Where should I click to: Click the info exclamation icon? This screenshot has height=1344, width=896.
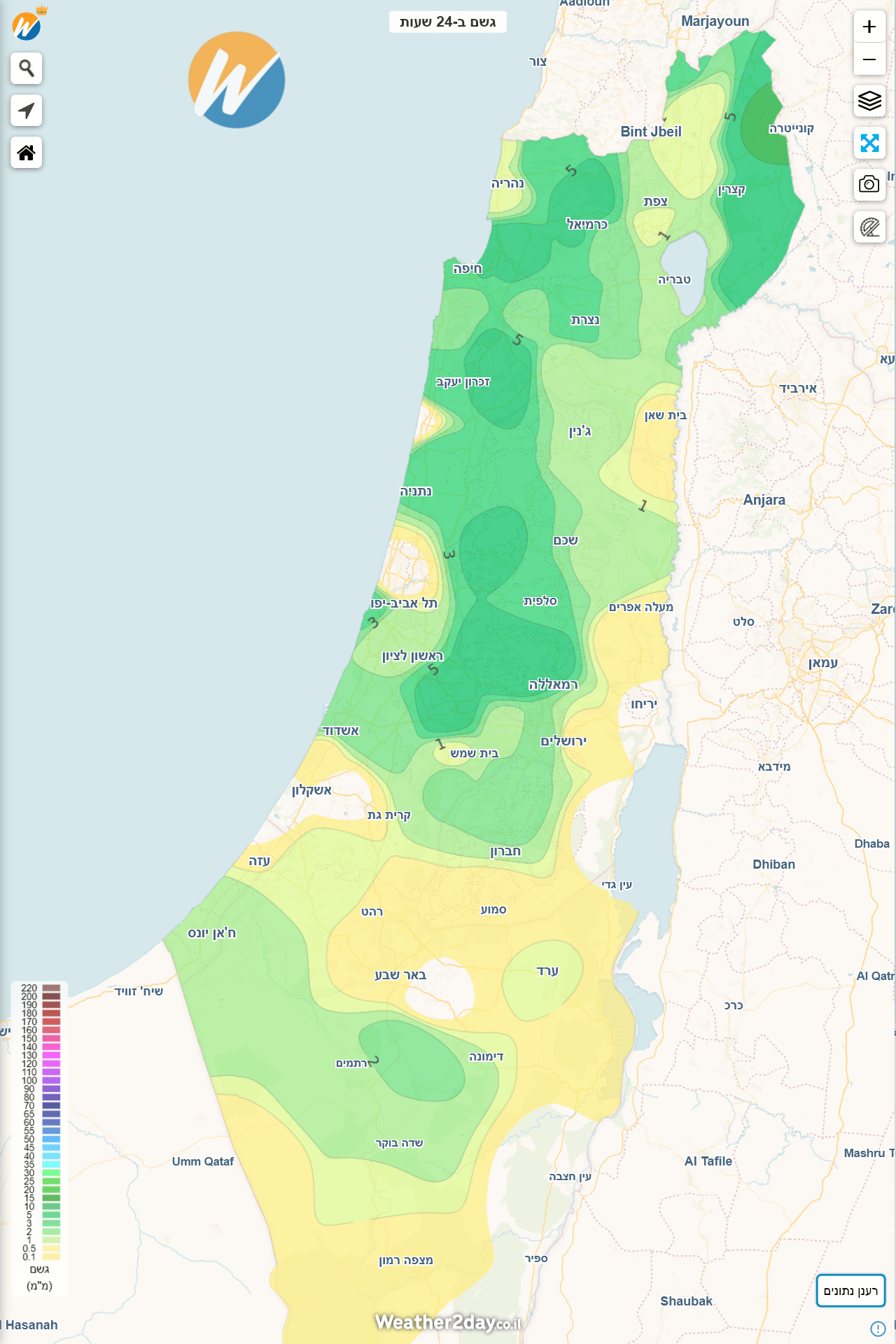click(878, 1329)
